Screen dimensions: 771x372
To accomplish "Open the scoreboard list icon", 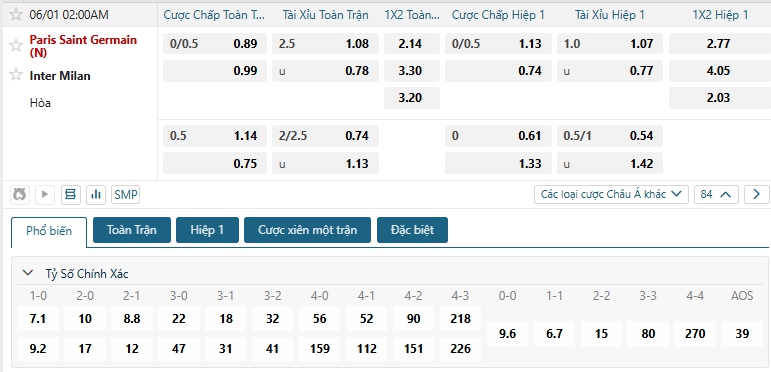I will [x=71, y=195].
